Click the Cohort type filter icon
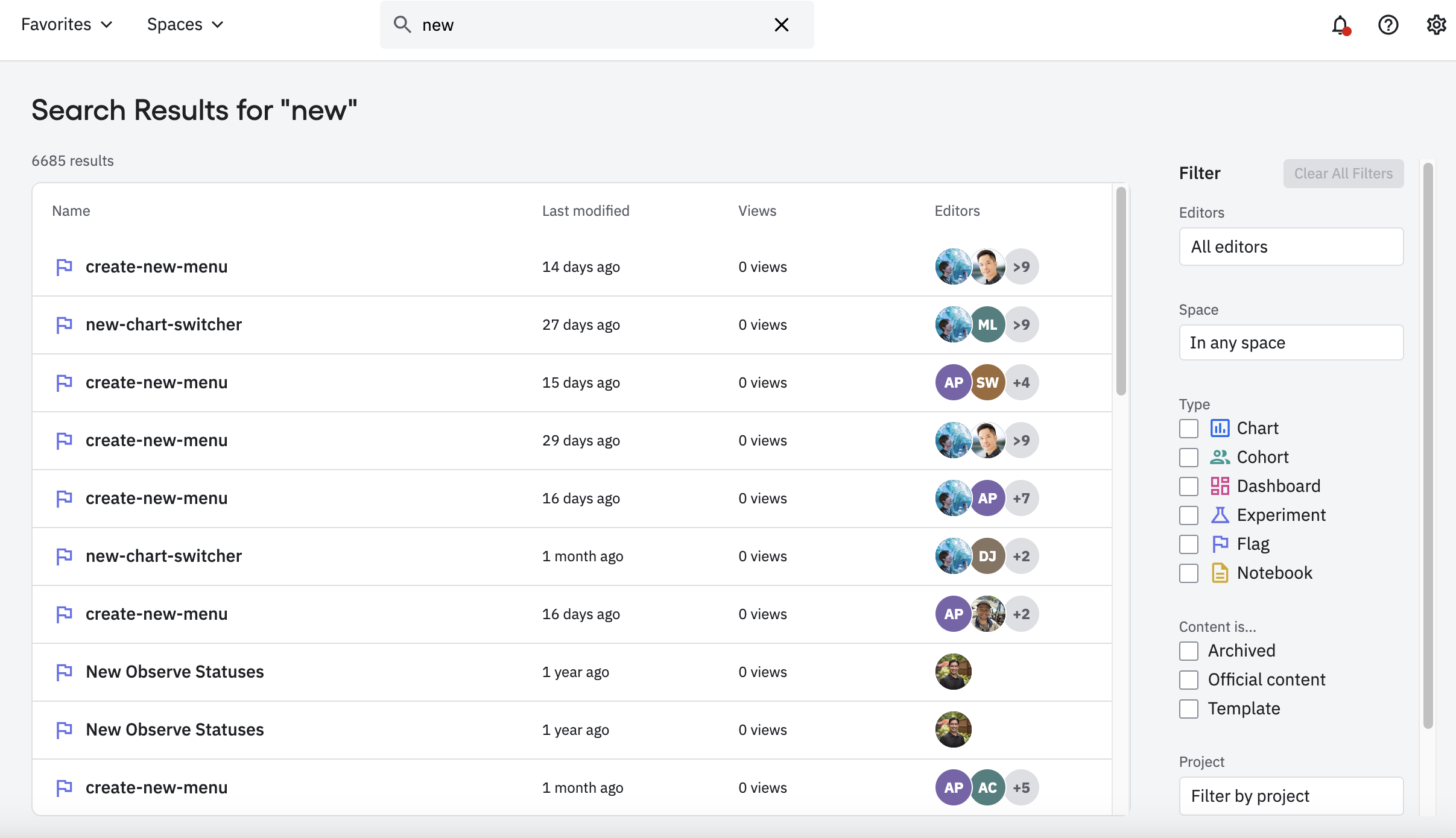Viewport: 1456px width, 838px height. pyautogui.click(x=1219, y=457)
